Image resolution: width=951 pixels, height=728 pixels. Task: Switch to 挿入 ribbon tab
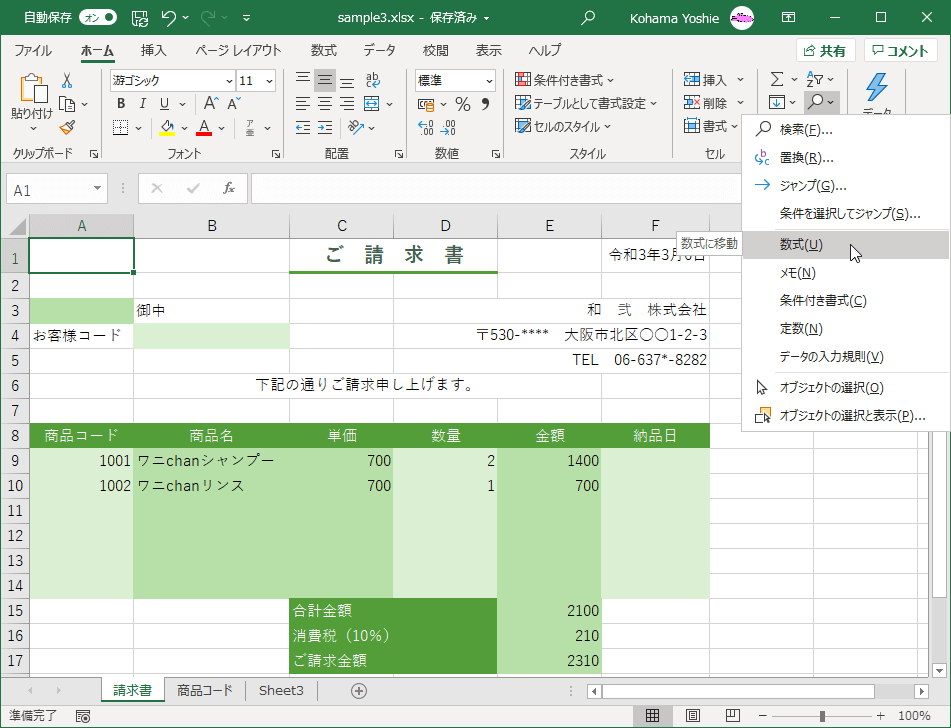153,50
